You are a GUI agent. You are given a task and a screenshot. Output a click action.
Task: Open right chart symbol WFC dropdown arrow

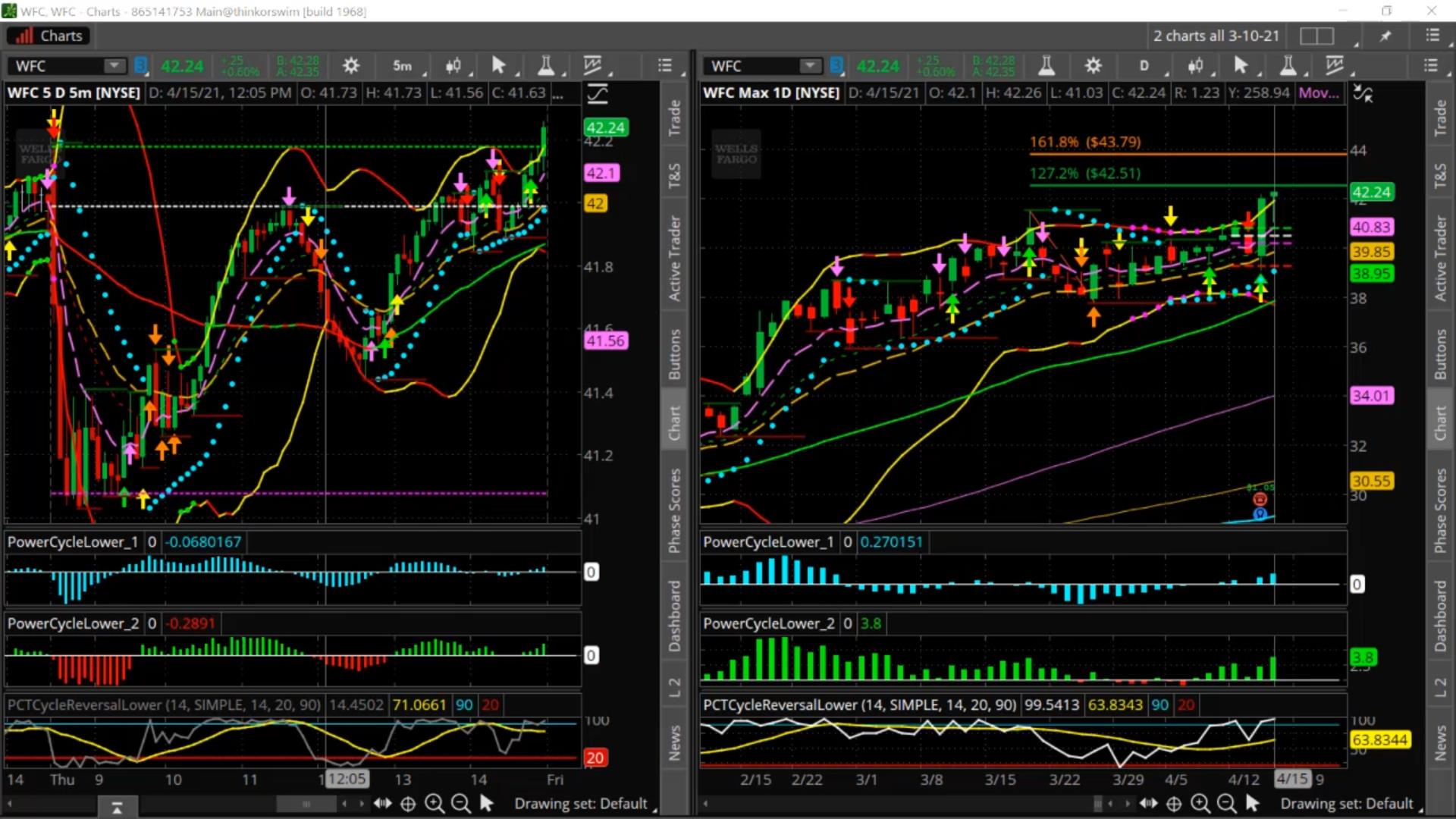coord(811,66)
